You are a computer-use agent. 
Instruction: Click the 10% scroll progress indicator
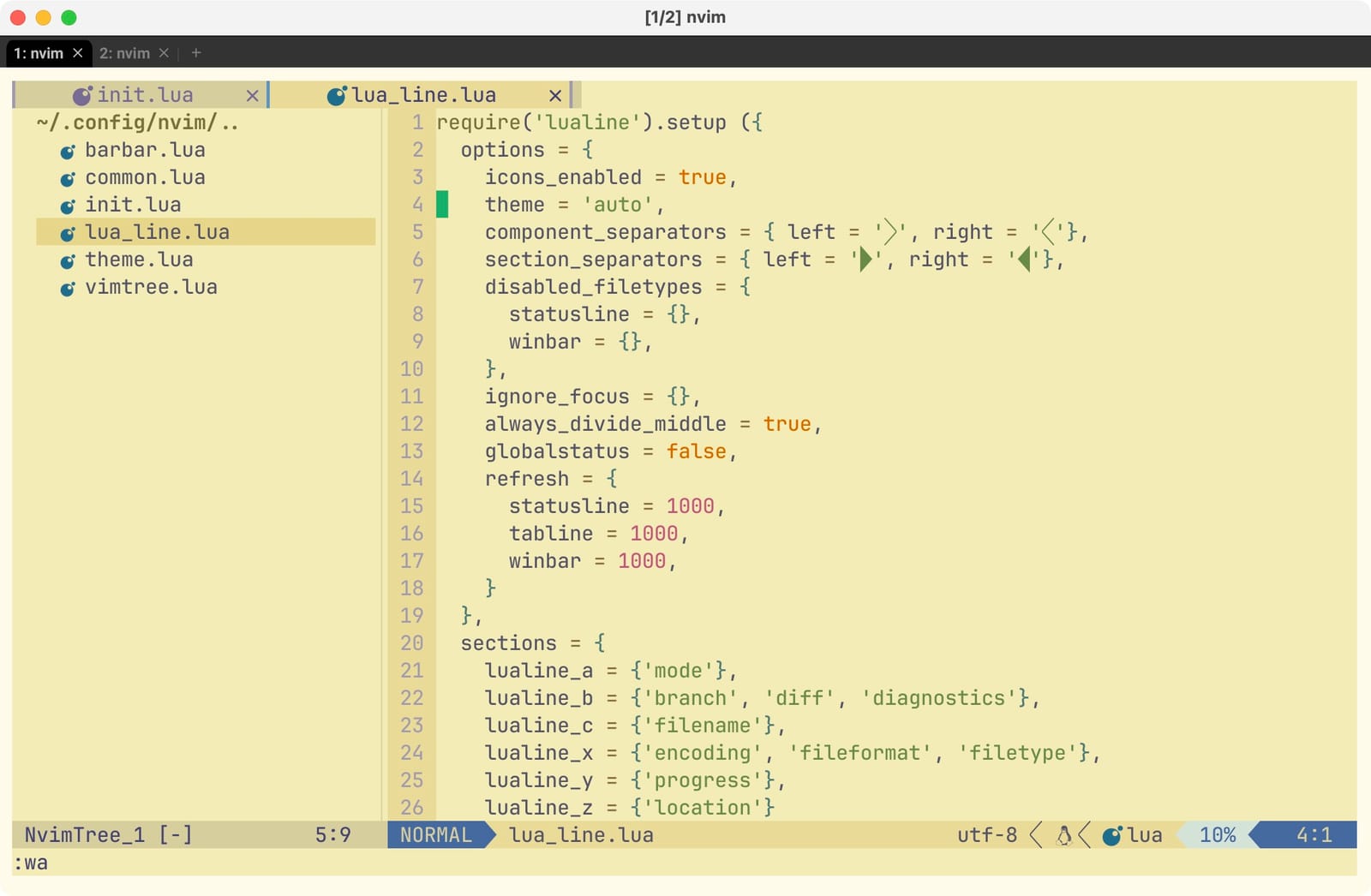(x=1218, y=834)
